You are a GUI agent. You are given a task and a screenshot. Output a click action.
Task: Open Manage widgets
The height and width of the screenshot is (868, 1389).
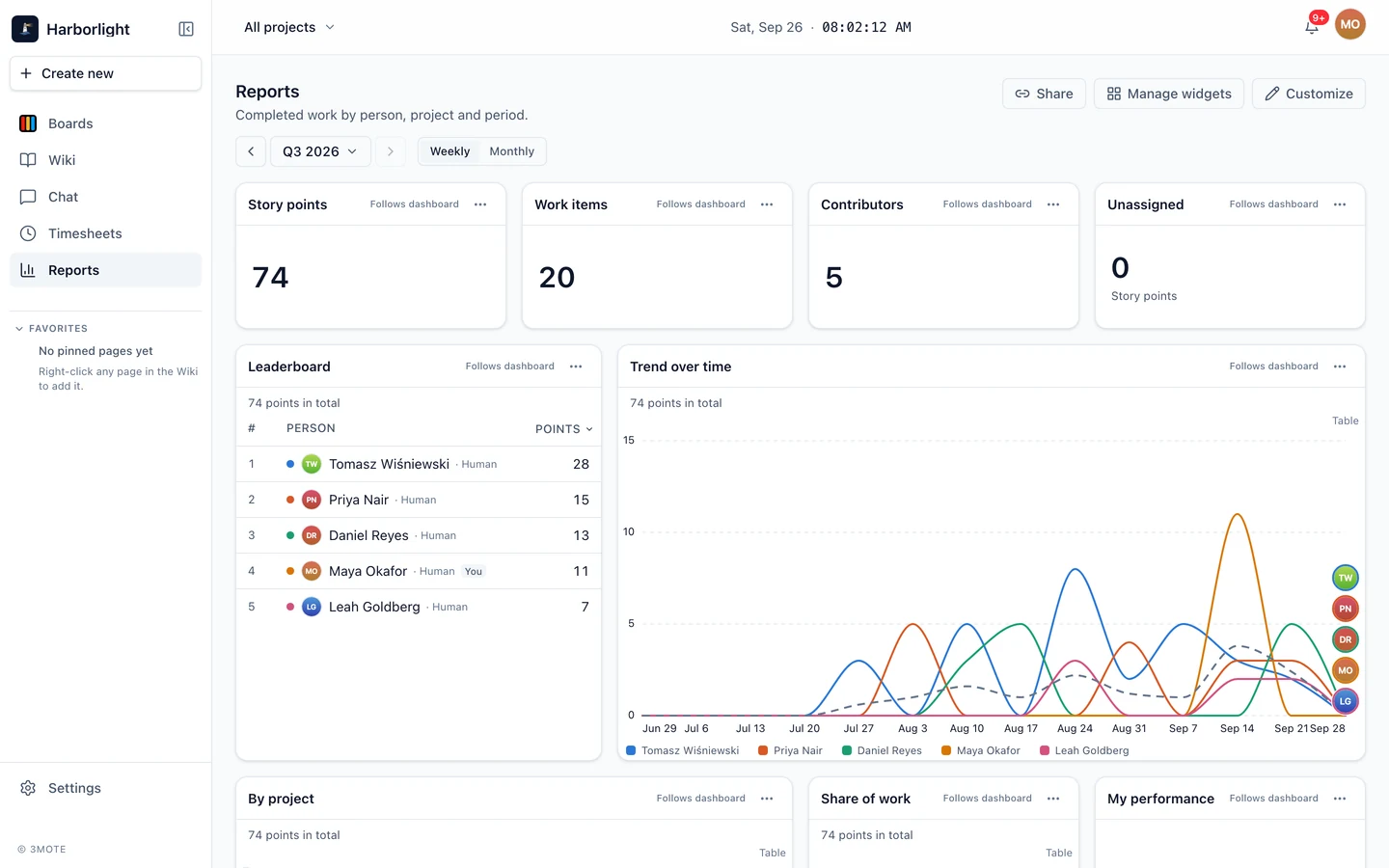[x=1169, y=94]
